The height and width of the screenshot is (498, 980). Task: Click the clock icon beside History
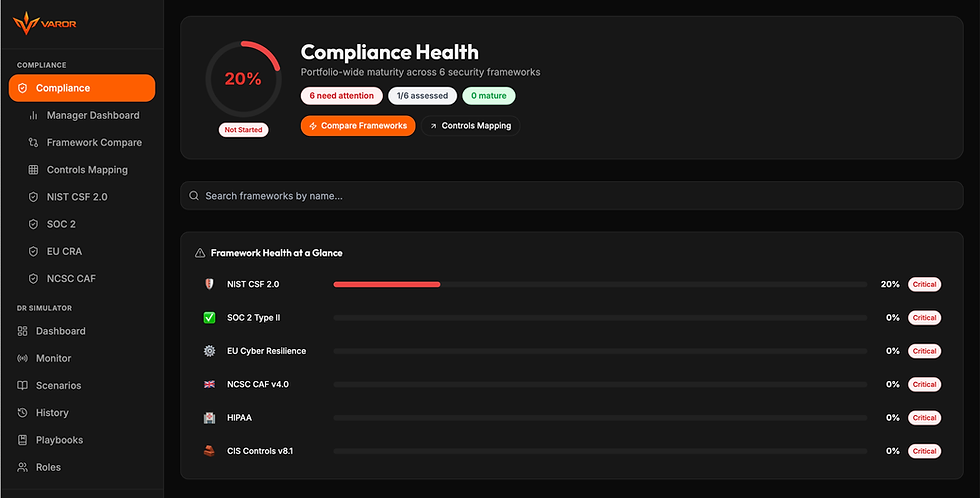click(22, 413)
